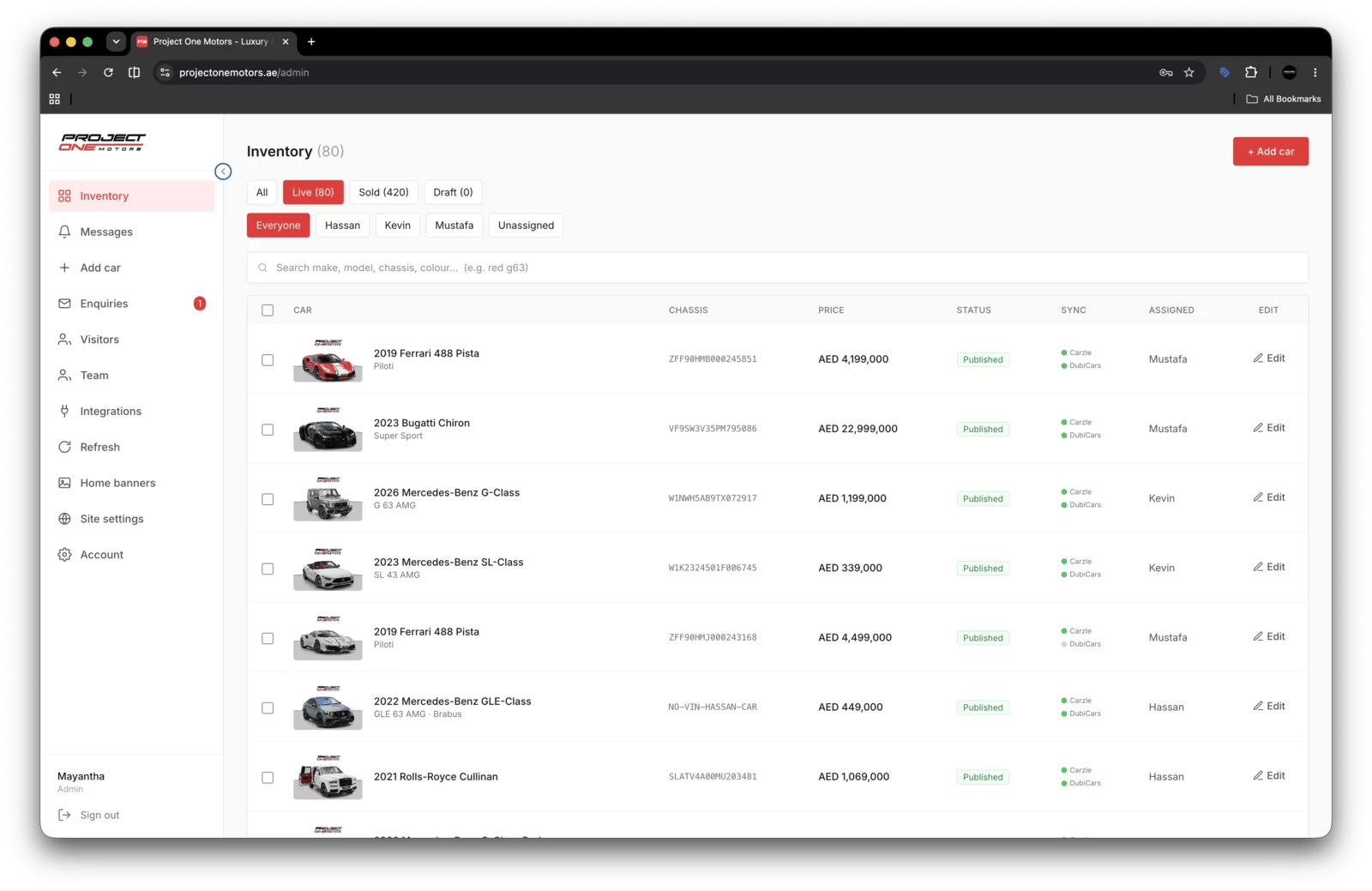Edit the Ferrari 488 Pista AED 4,199,000 listing
The height and width of the screenshot is (891, 1372).
[1269, 358]
